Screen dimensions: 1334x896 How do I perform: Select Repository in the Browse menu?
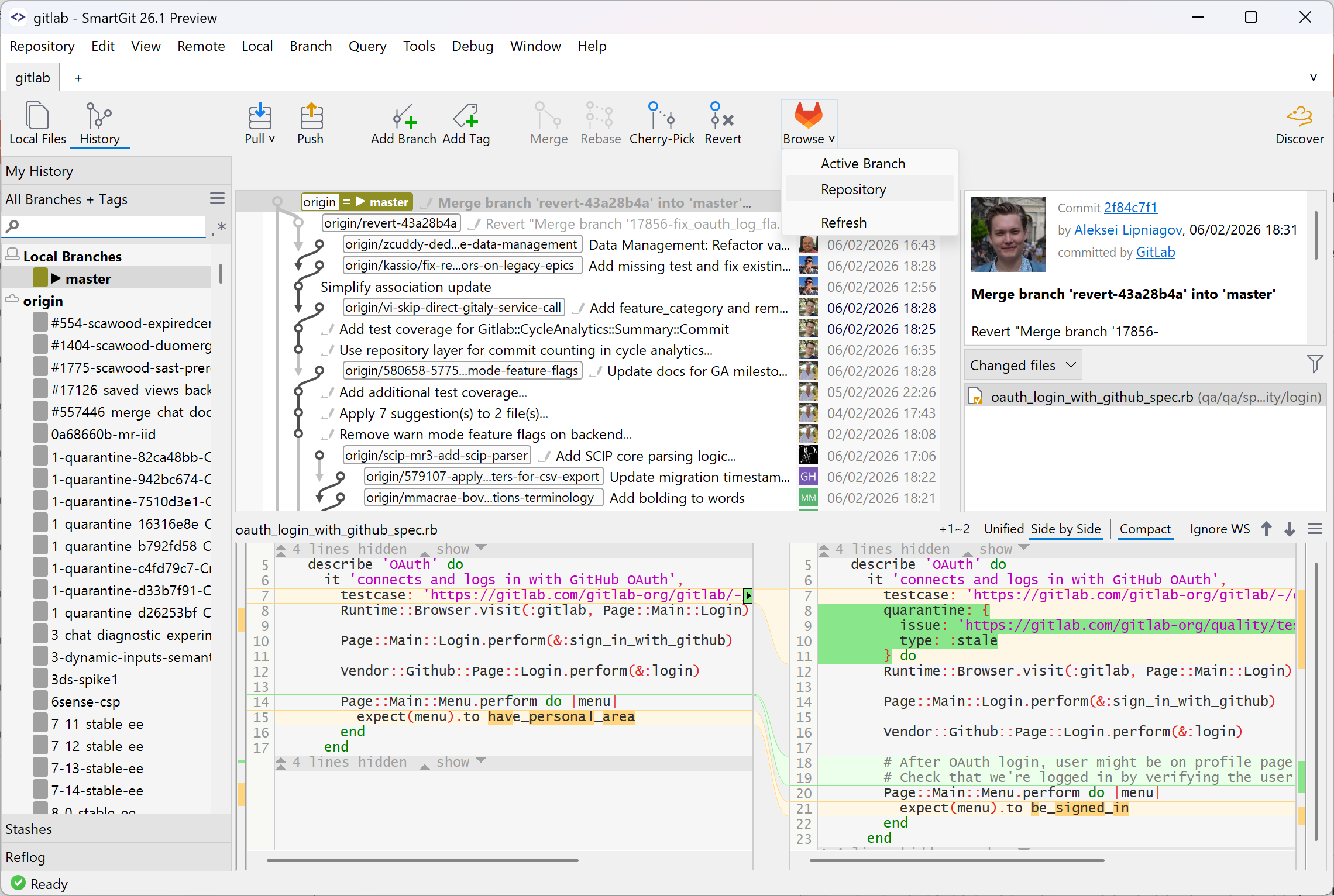pos(853,189)
